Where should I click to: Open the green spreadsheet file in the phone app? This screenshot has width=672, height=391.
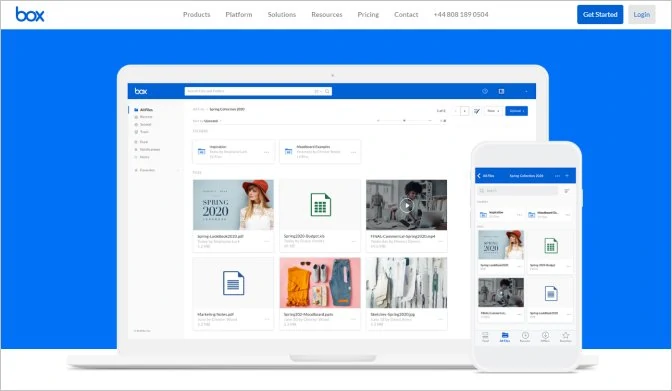click(551, 246)
